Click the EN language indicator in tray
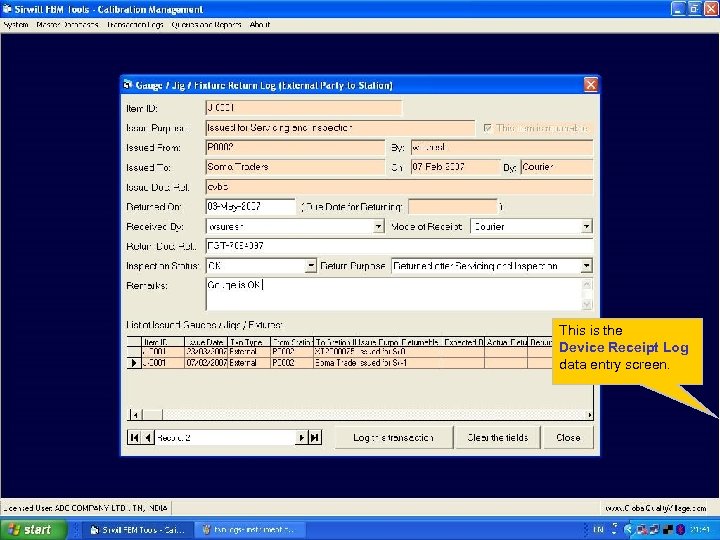 pyautogui.click(x=598, y=529)
